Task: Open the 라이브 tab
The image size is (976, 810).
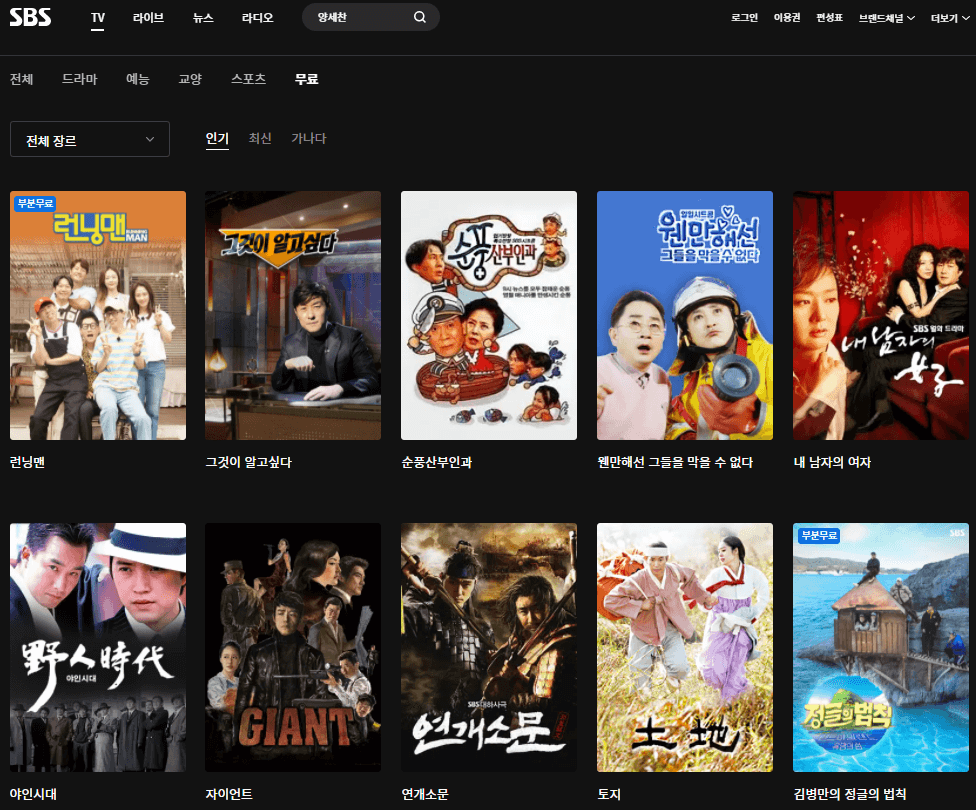Action: pos(148,17)
